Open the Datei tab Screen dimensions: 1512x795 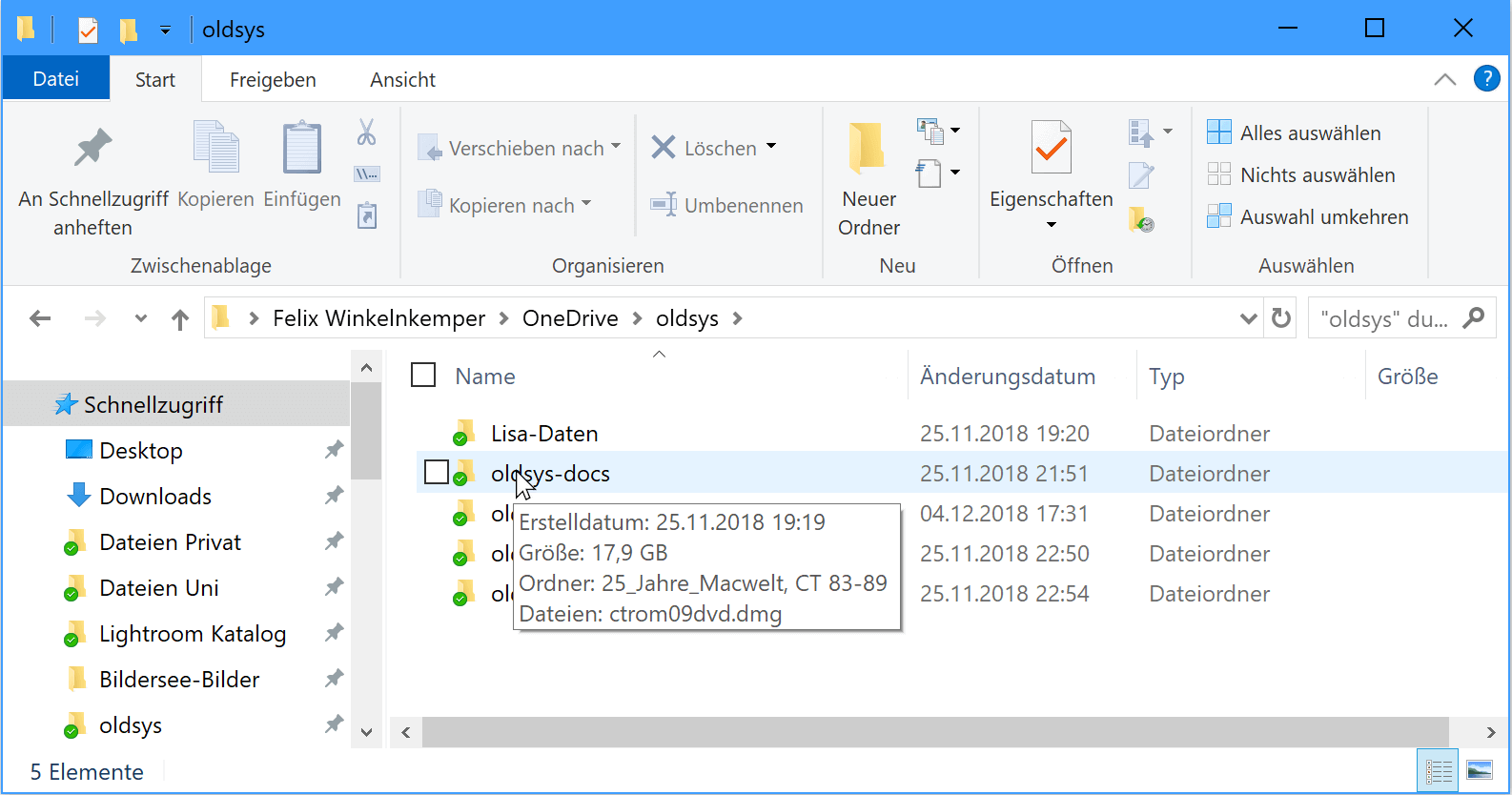pos(56,79)
